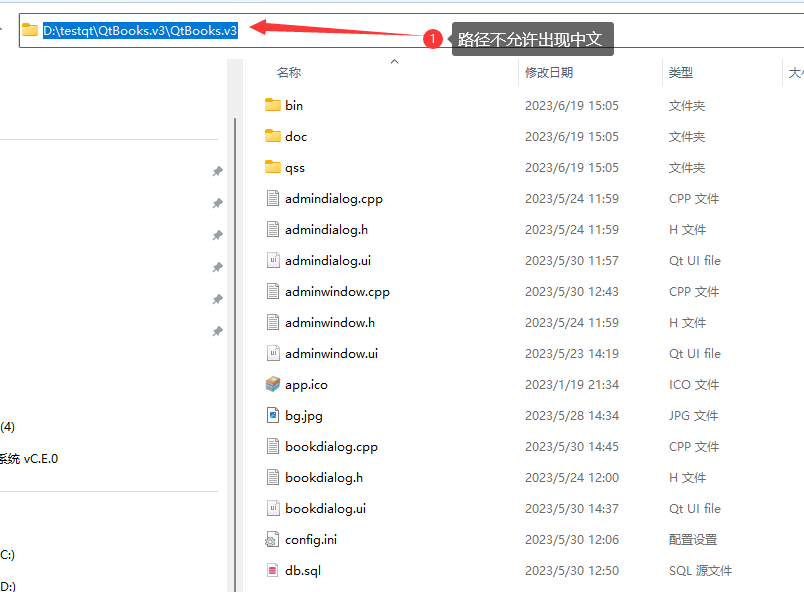Image resolution: width=804 pixels, height=592 pixels.
Task: Sort files by the 修改日期 column header
Action: pos(549,73)
